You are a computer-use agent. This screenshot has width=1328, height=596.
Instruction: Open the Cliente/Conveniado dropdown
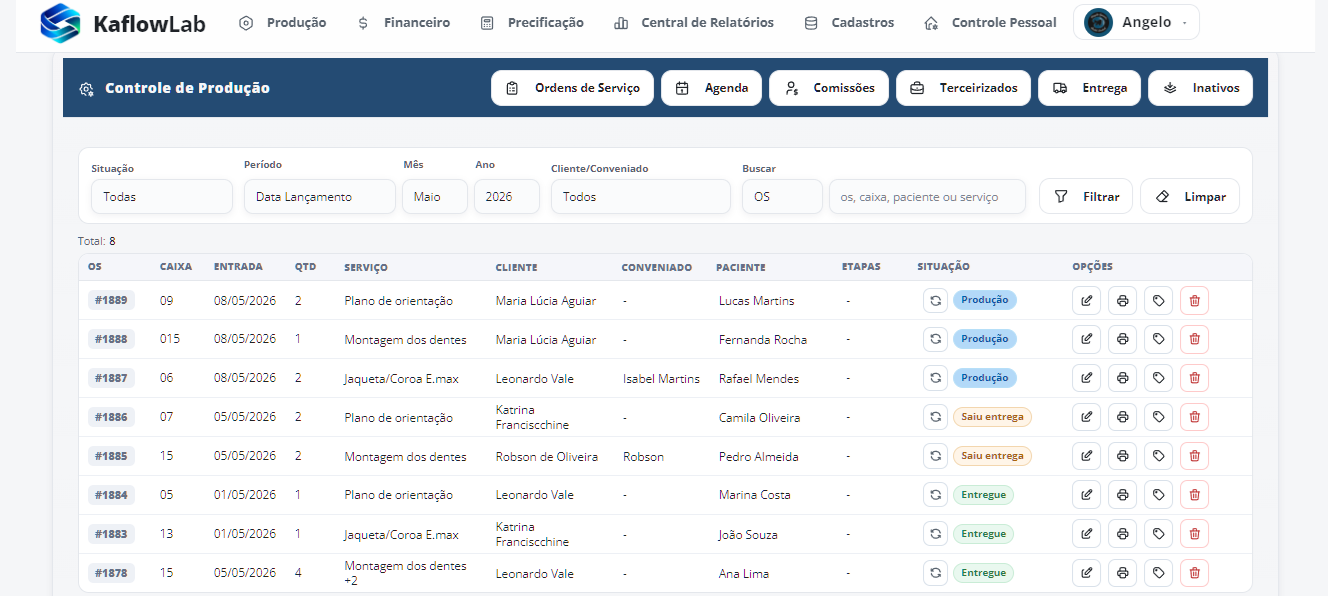tap(641, 197)
